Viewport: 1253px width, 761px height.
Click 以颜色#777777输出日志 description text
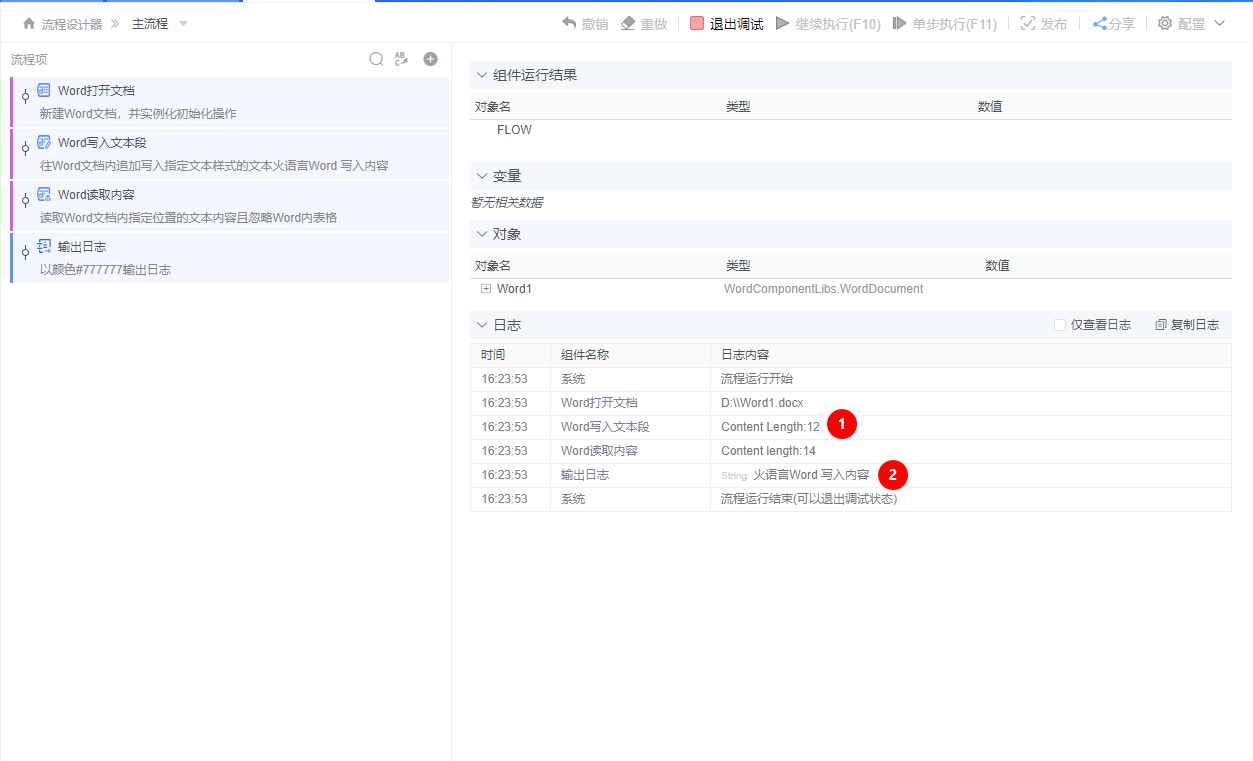click(x=105, y=270)
